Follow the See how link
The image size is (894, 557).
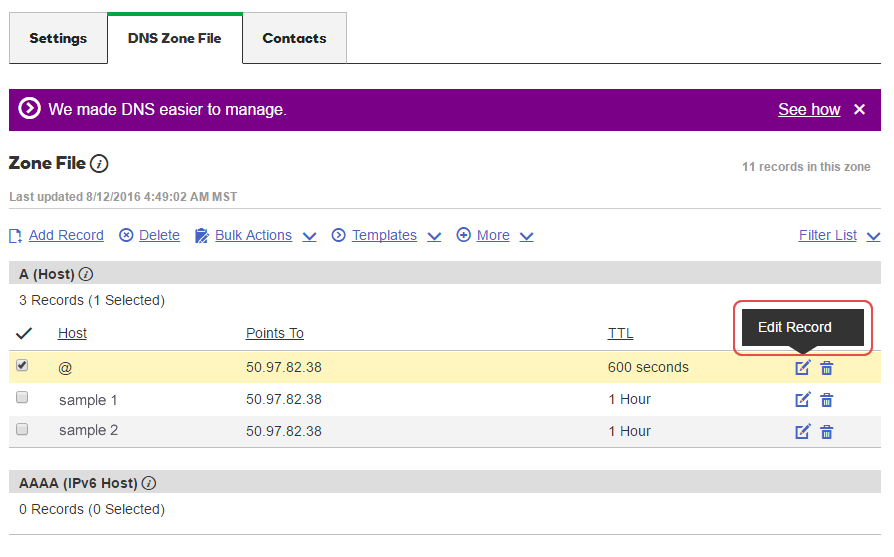tap(809, 110)
